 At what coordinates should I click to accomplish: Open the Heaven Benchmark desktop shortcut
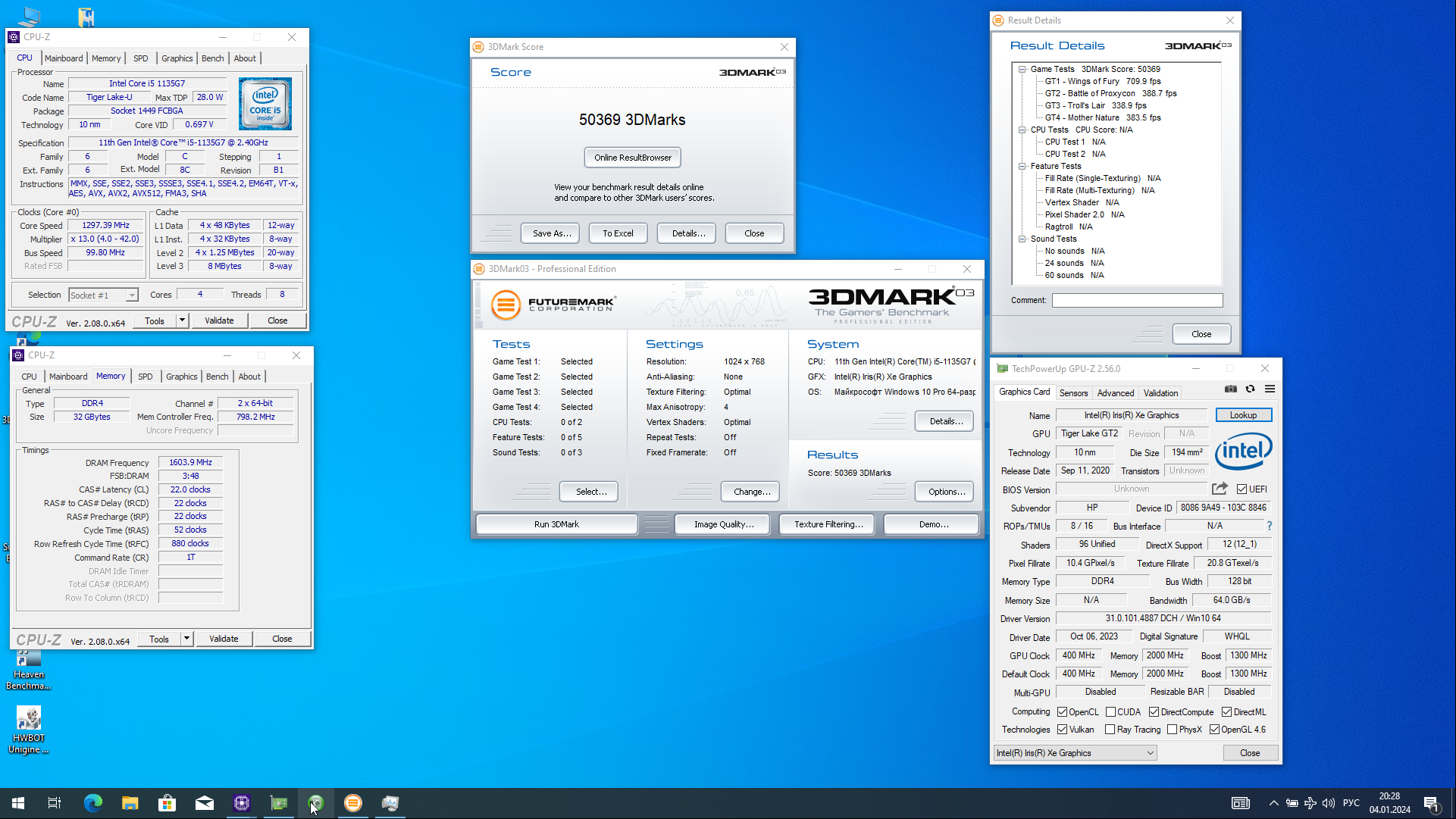pyautogui.click(x=29, y=670)
